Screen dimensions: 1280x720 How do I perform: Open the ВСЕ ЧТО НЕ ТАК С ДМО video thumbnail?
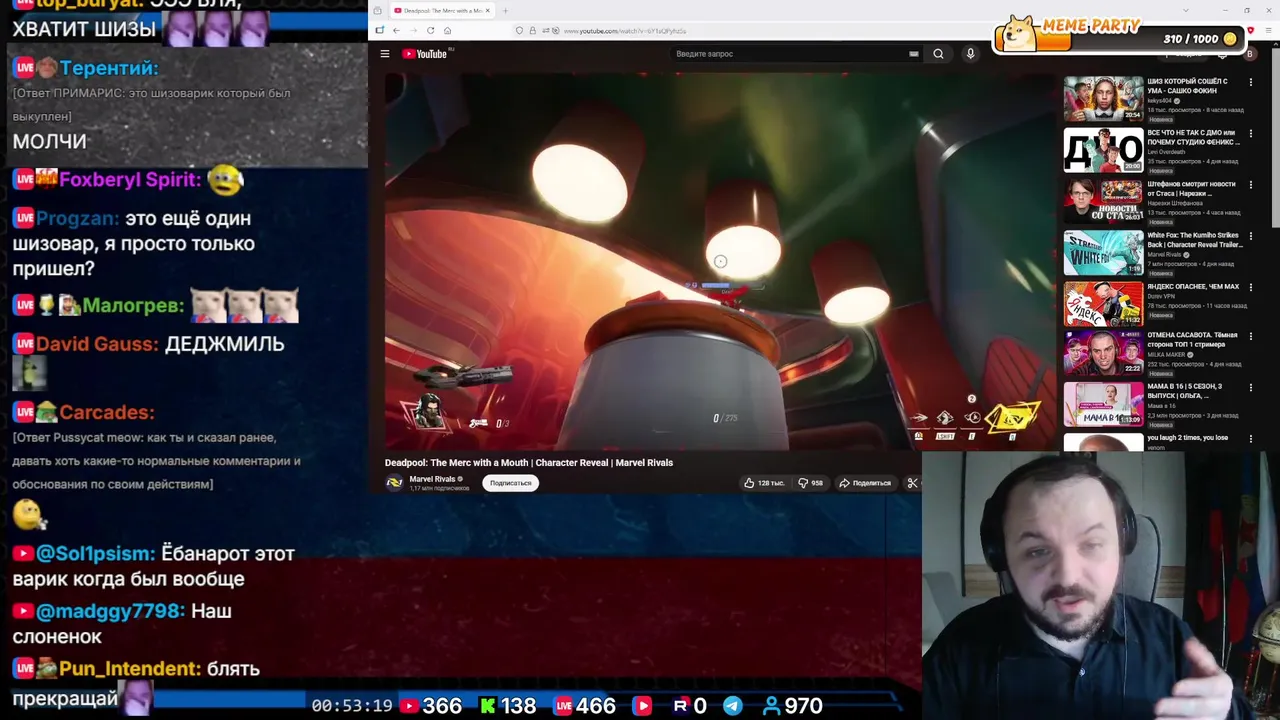(x=1103, y=150)
